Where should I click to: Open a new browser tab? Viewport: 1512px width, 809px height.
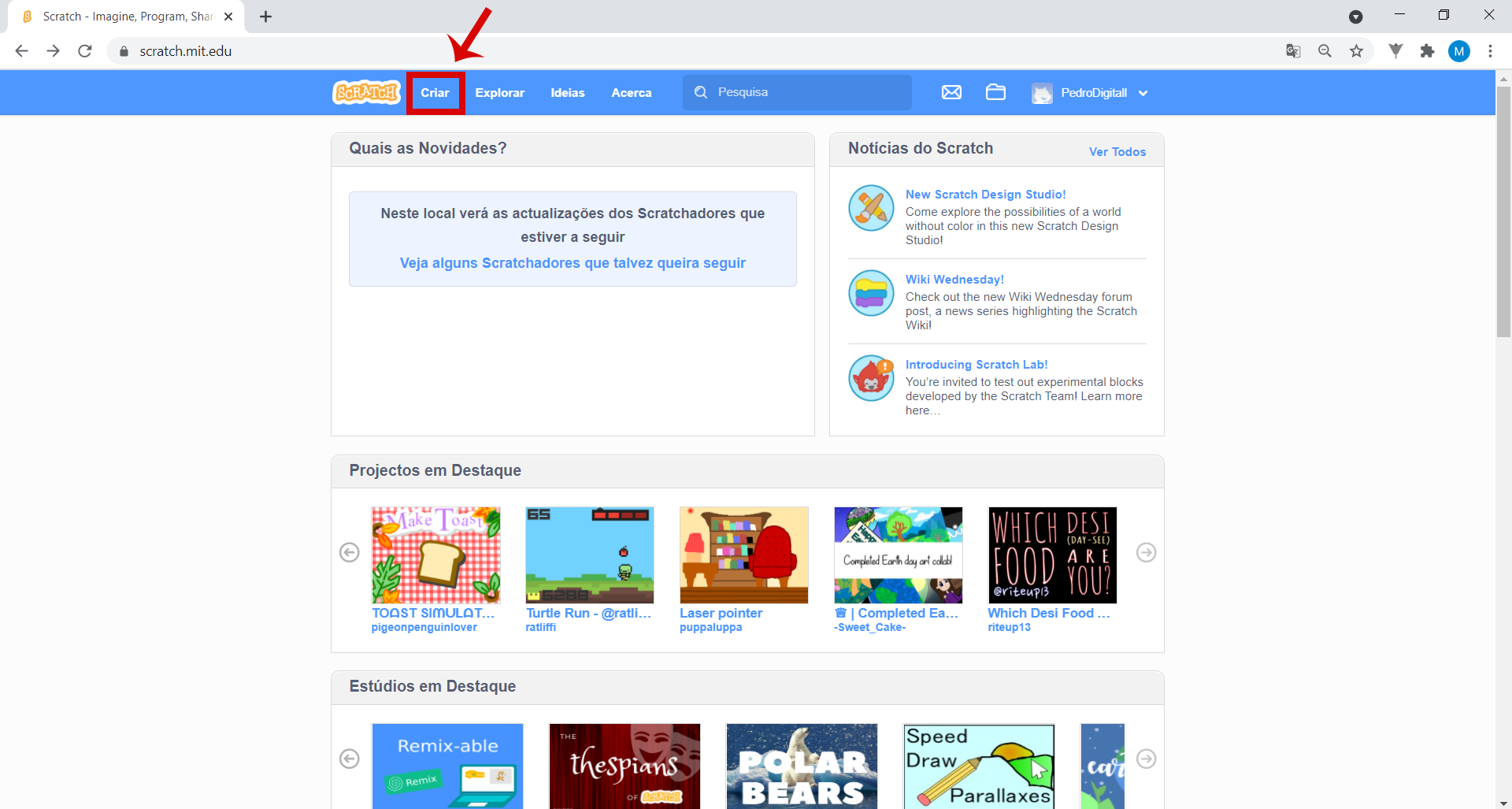pyautogui.click(x=266, y=17)
